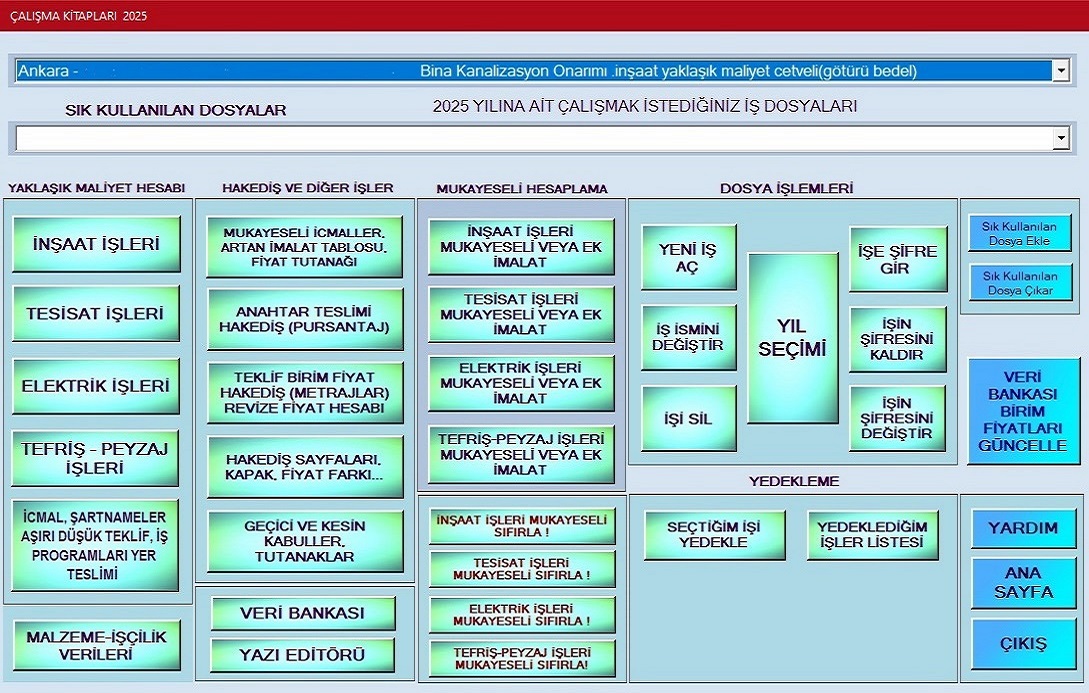This screenshot has height=693, width=1089.
Task: Open ANAHTAR TESLİMİ HAKEDİŞ (PURSANTAJ)
Action: [304, 319]
